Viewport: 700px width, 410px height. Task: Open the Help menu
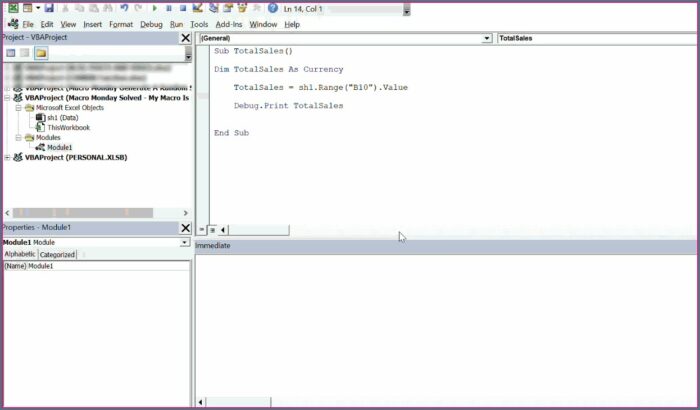point(292,25)
